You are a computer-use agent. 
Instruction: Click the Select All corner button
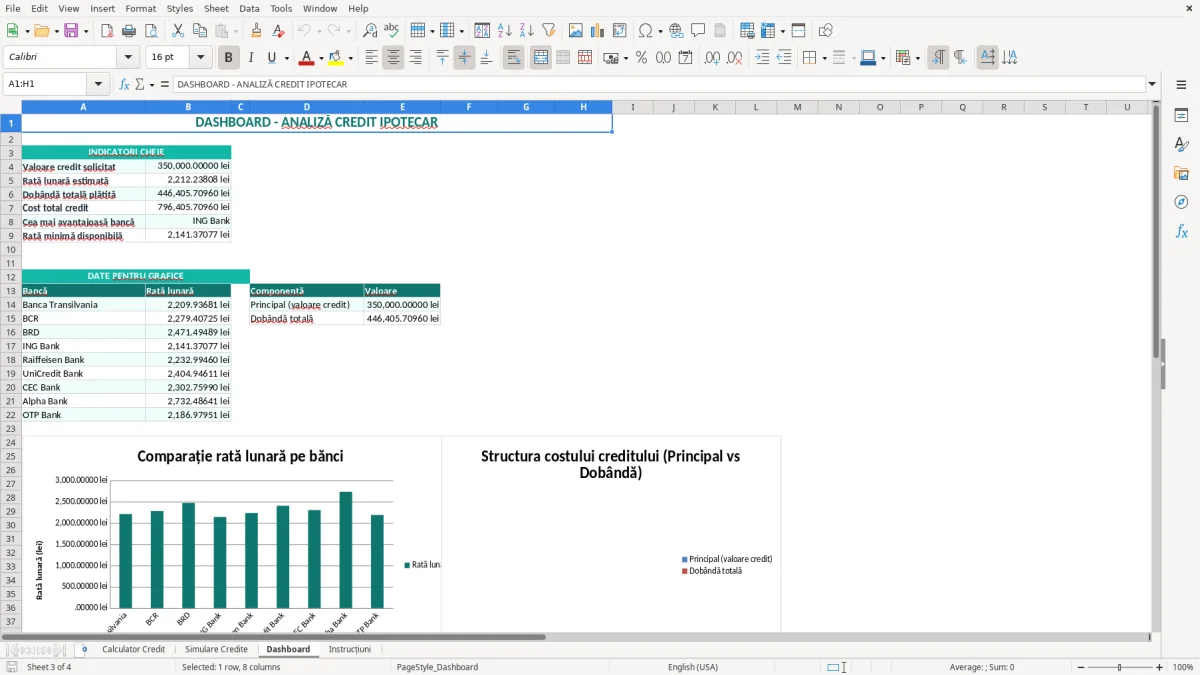pos(10,107)
